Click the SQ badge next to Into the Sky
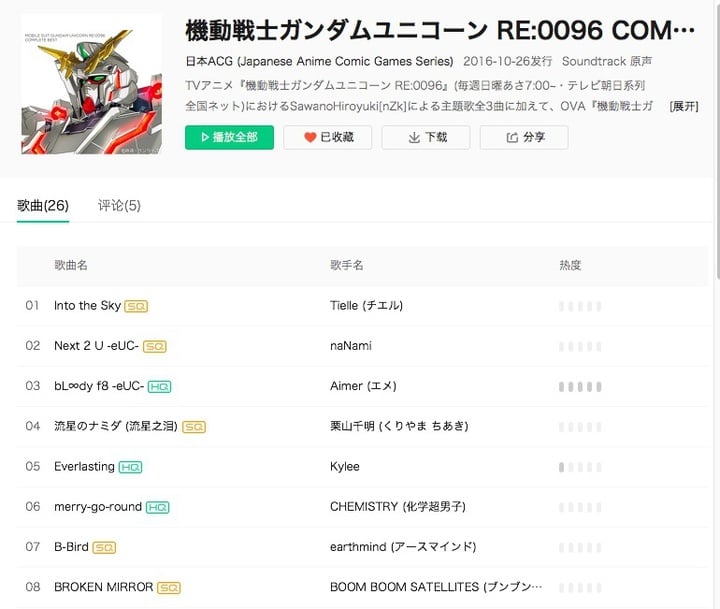 [x=136, y=306]
